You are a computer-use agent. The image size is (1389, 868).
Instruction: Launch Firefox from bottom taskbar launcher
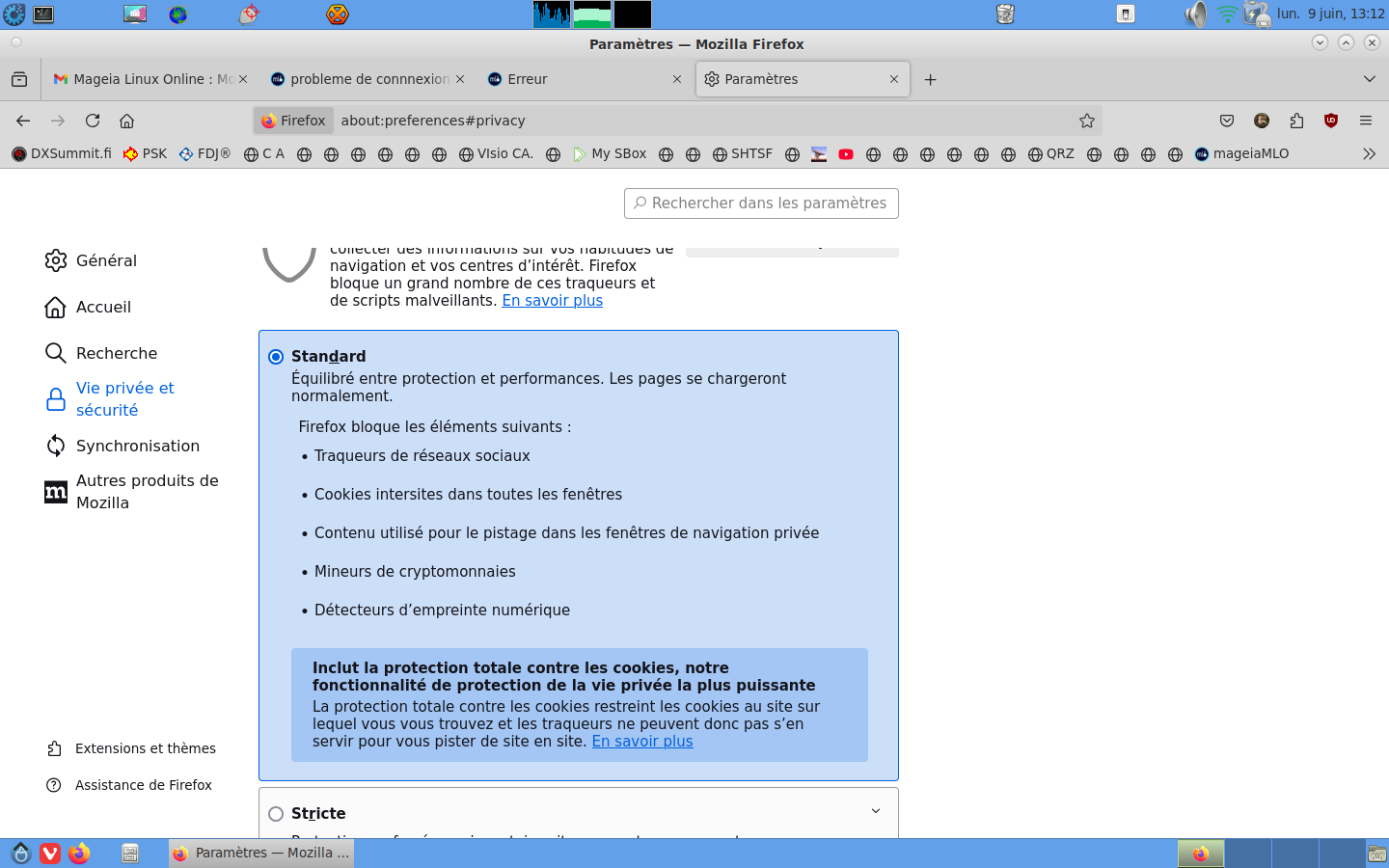tap(79, 854)
